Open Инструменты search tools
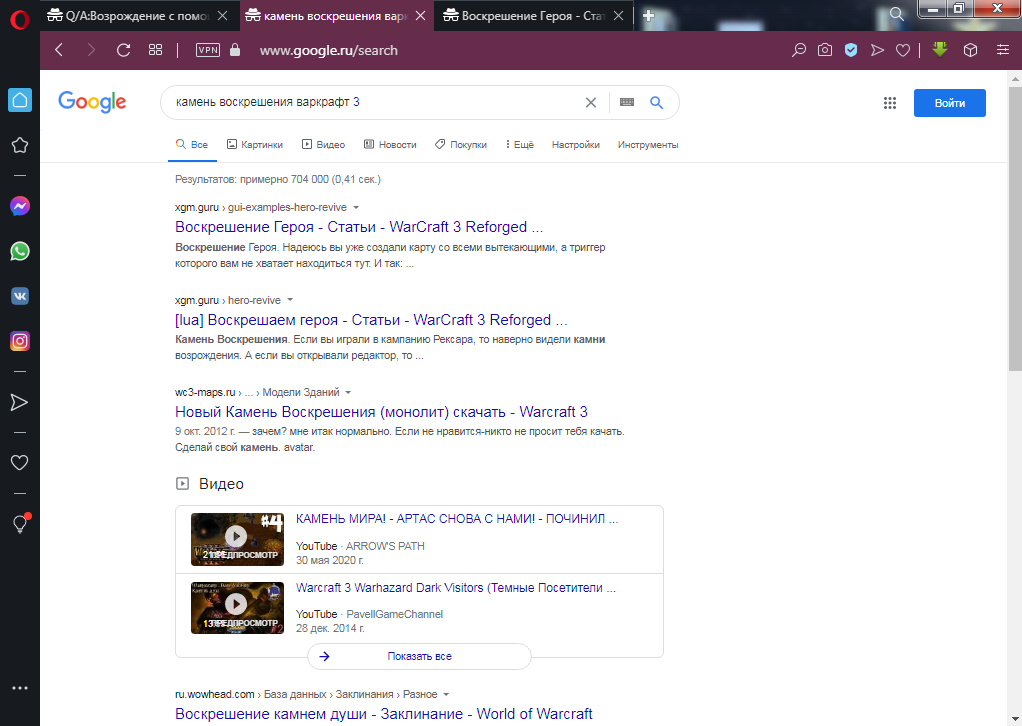Viewport: 1022px width, 726px height. tap(648, 145)
